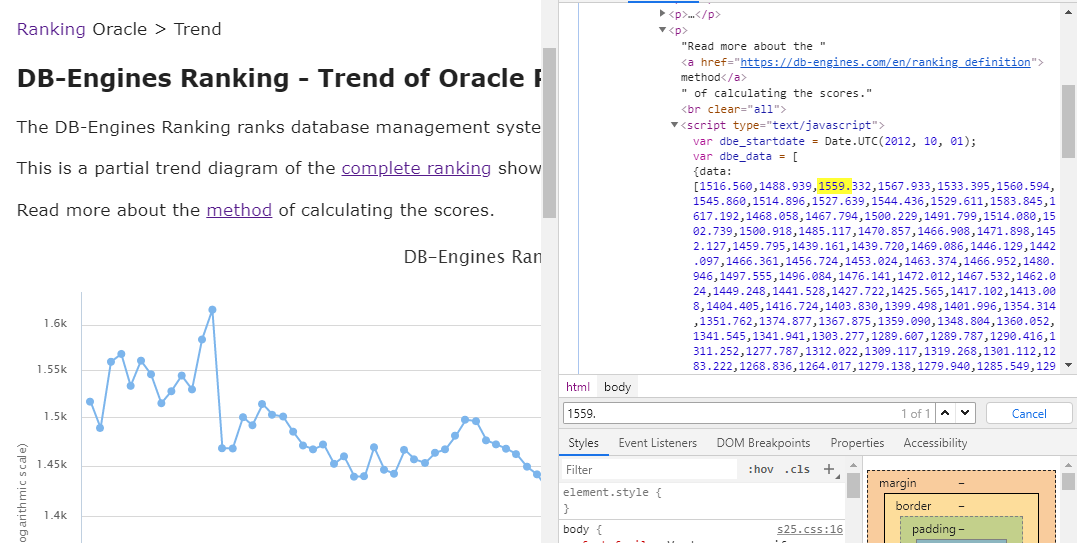Go to previous search result arrow
The image size is (1077, 543).
tap(945, 413)
